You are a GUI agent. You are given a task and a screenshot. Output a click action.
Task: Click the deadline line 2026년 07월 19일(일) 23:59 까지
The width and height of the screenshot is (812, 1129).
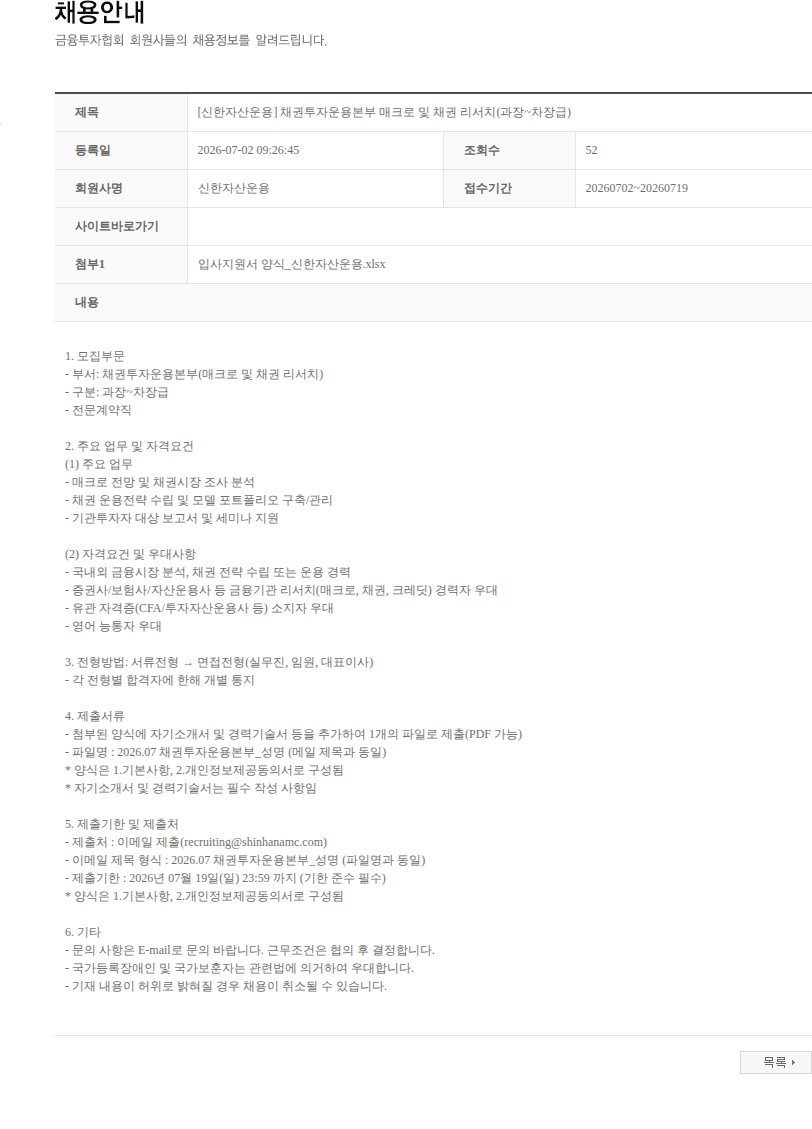[225, 878]
